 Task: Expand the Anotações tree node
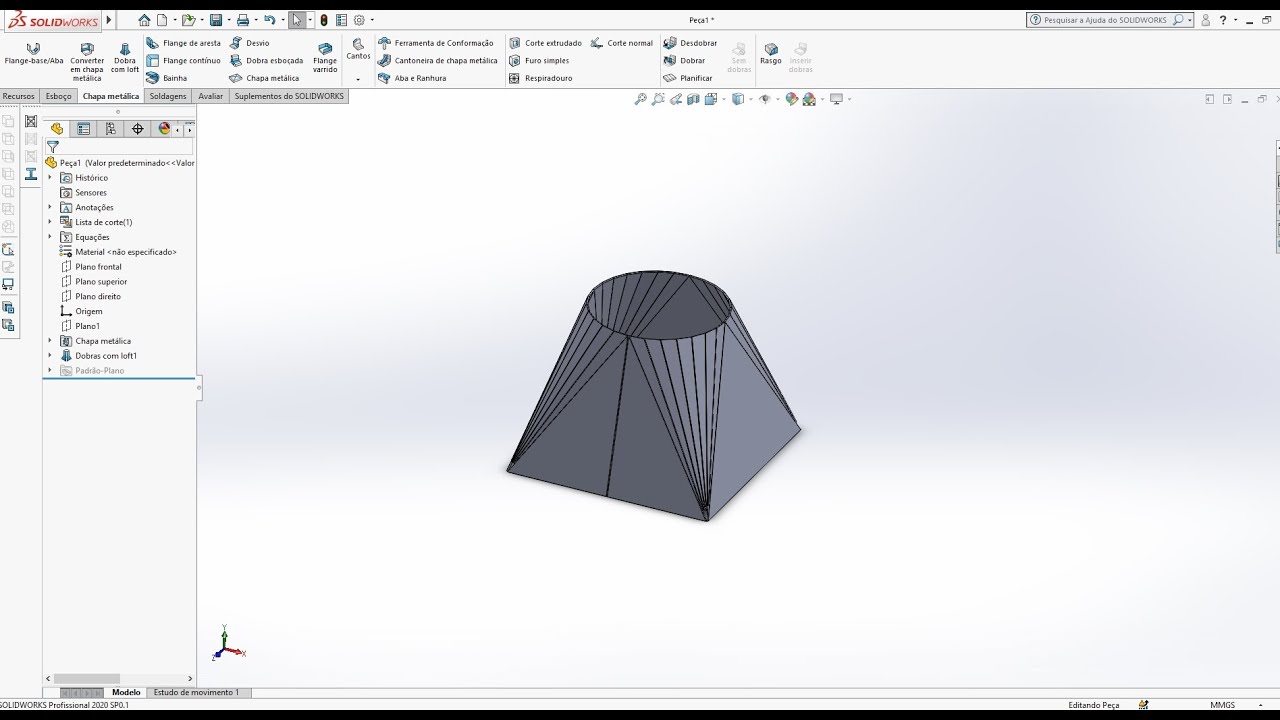(50, 207)
